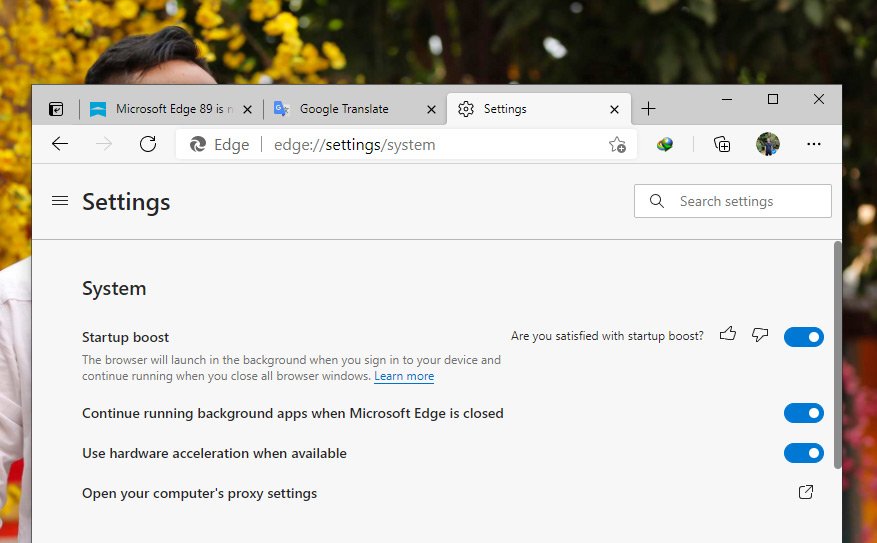877x543 pixels.
Task: Click the Settings page title
Action: point(126,202)
